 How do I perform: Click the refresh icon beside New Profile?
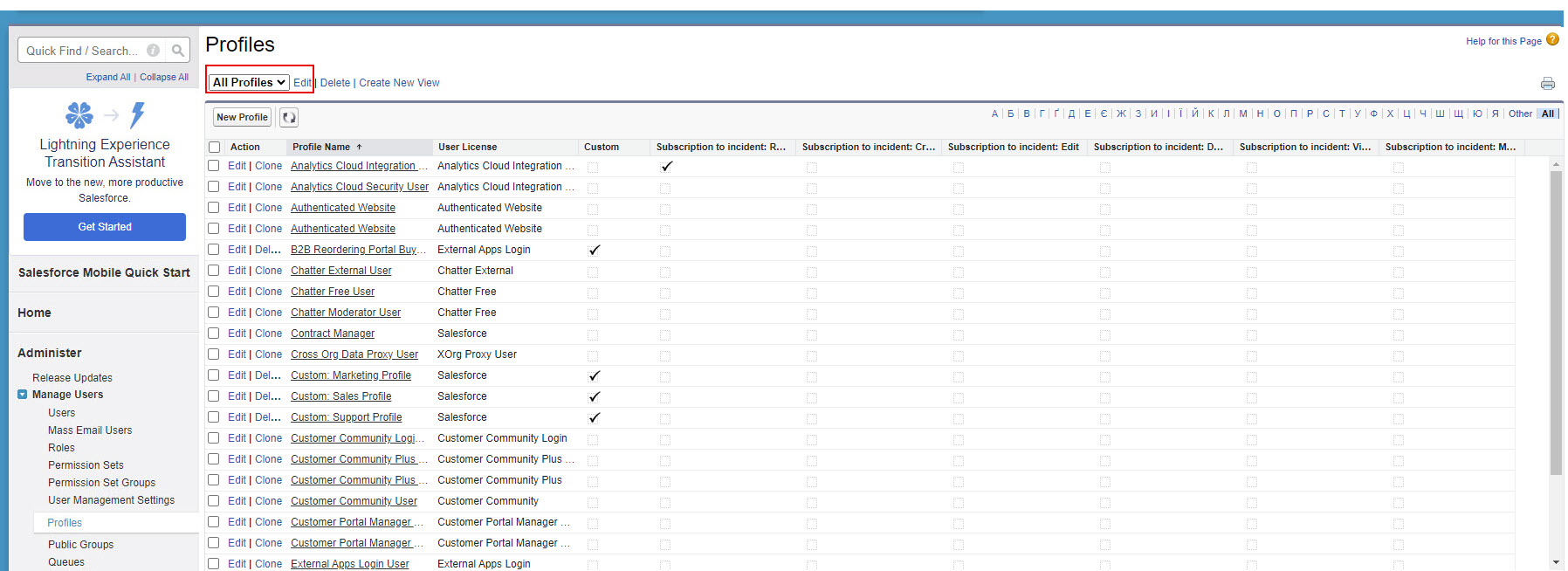pos(289,117)
